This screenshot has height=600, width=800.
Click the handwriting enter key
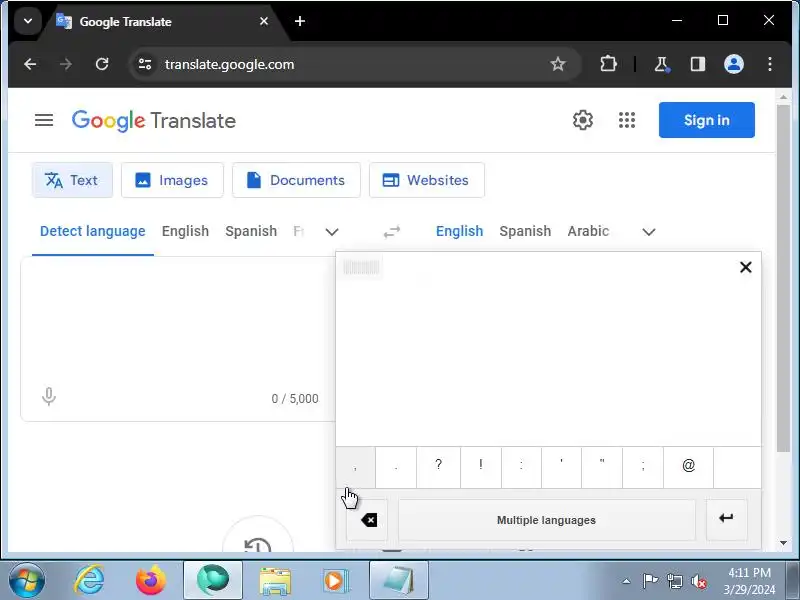click(727, 520)
